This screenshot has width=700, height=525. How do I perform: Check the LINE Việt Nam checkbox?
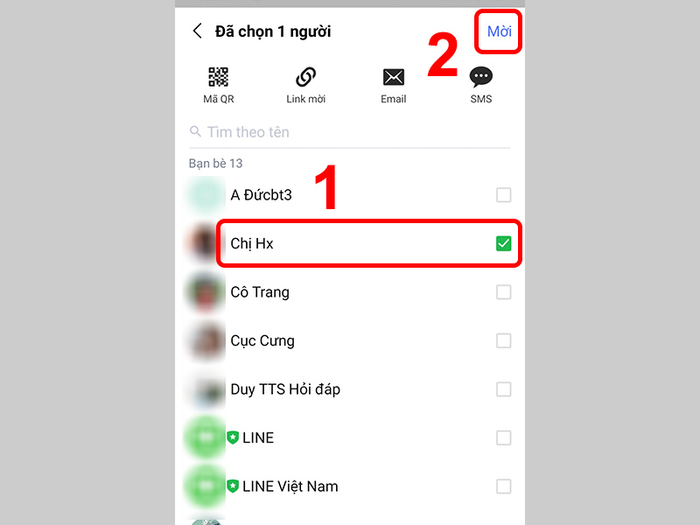[504, 487]
